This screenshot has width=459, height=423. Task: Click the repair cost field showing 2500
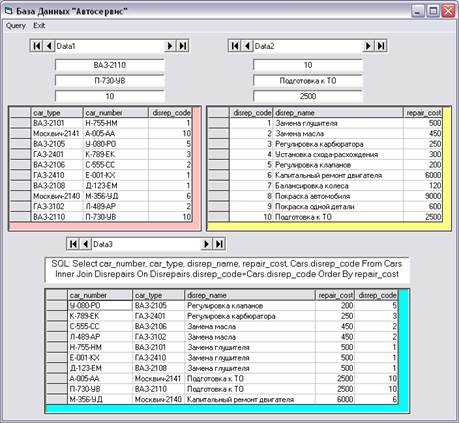[308, 96]
